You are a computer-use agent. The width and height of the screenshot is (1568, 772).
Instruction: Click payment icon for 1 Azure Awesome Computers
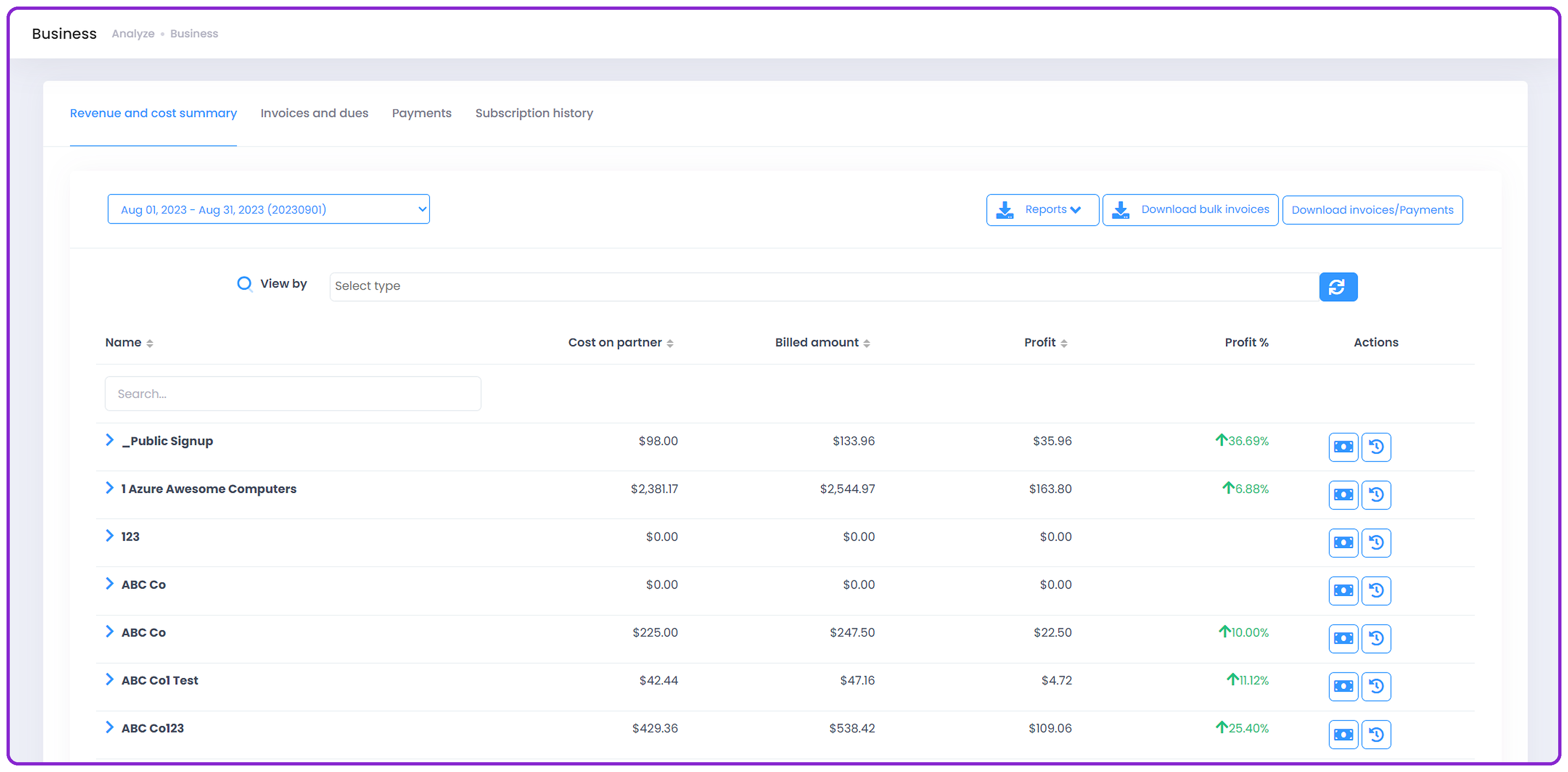click(1343, 494)
